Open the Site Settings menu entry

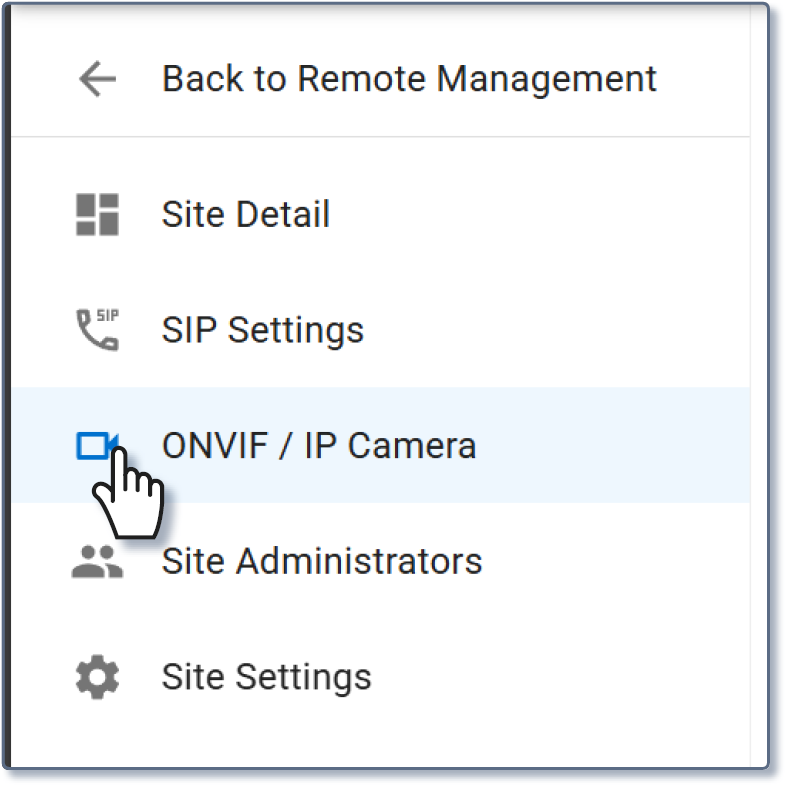[x=266, y=677]
